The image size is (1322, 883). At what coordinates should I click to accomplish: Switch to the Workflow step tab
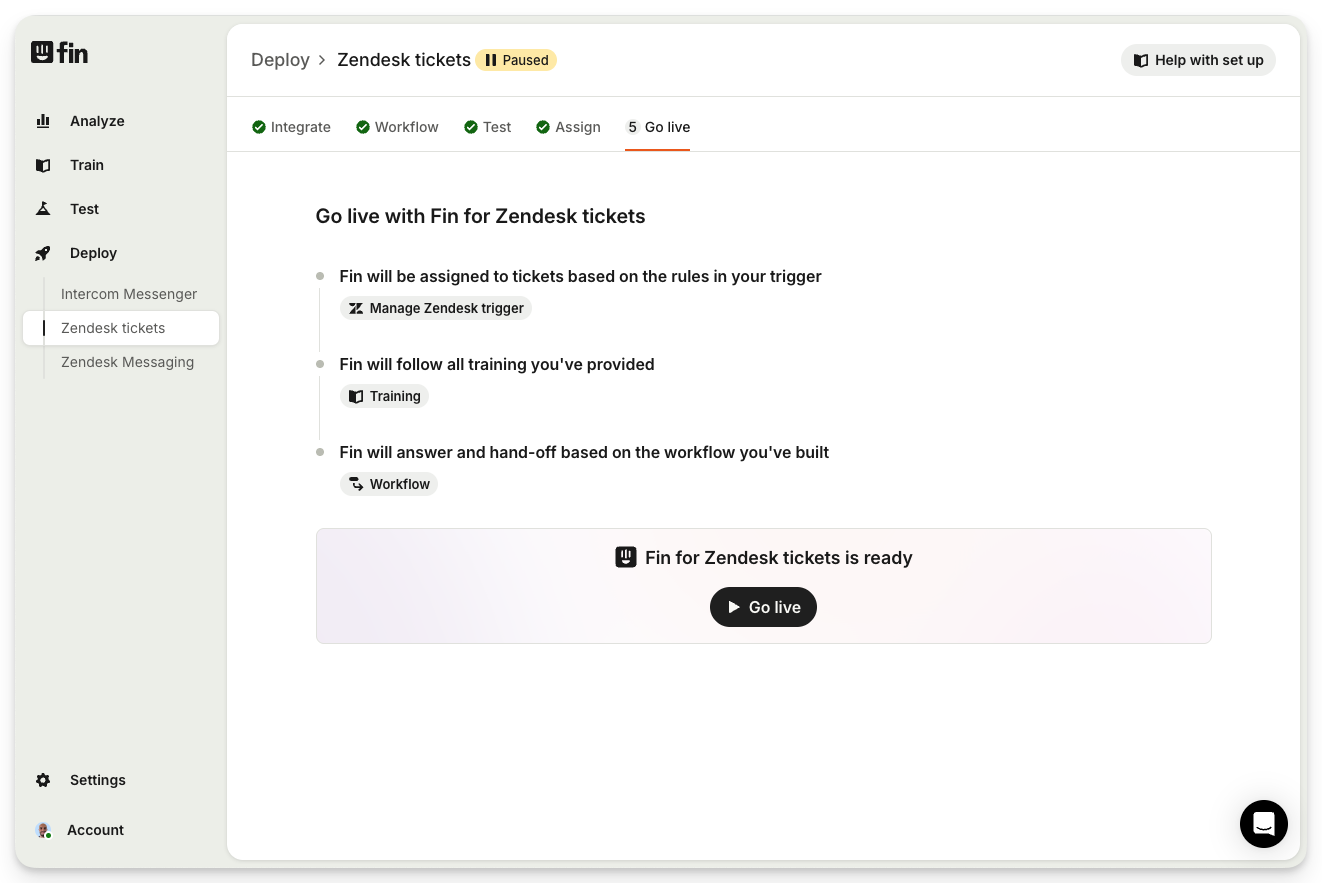click(397, 127)
